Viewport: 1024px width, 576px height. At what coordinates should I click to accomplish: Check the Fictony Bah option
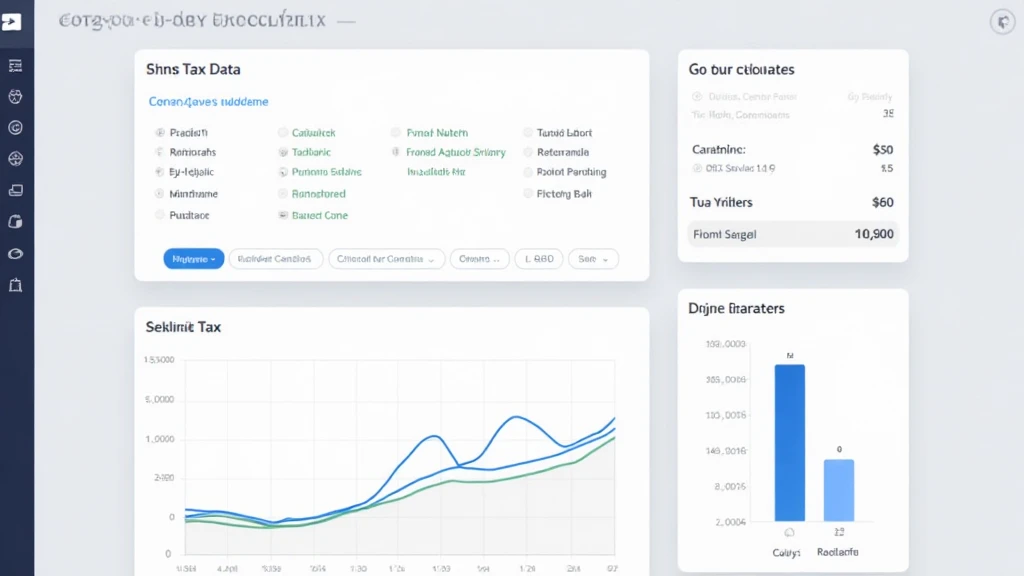528,194
